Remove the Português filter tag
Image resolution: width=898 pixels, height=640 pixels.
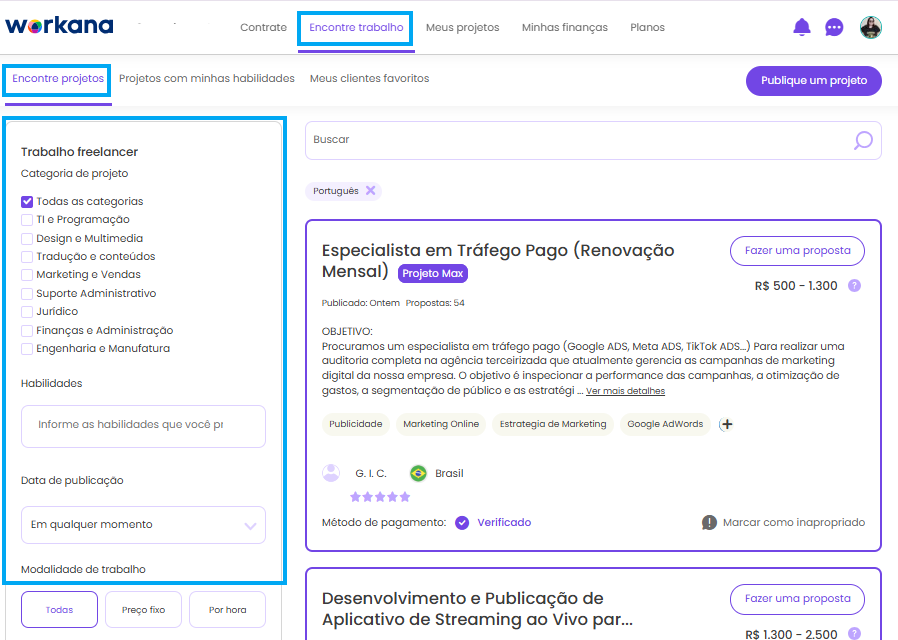pos(371,191)
